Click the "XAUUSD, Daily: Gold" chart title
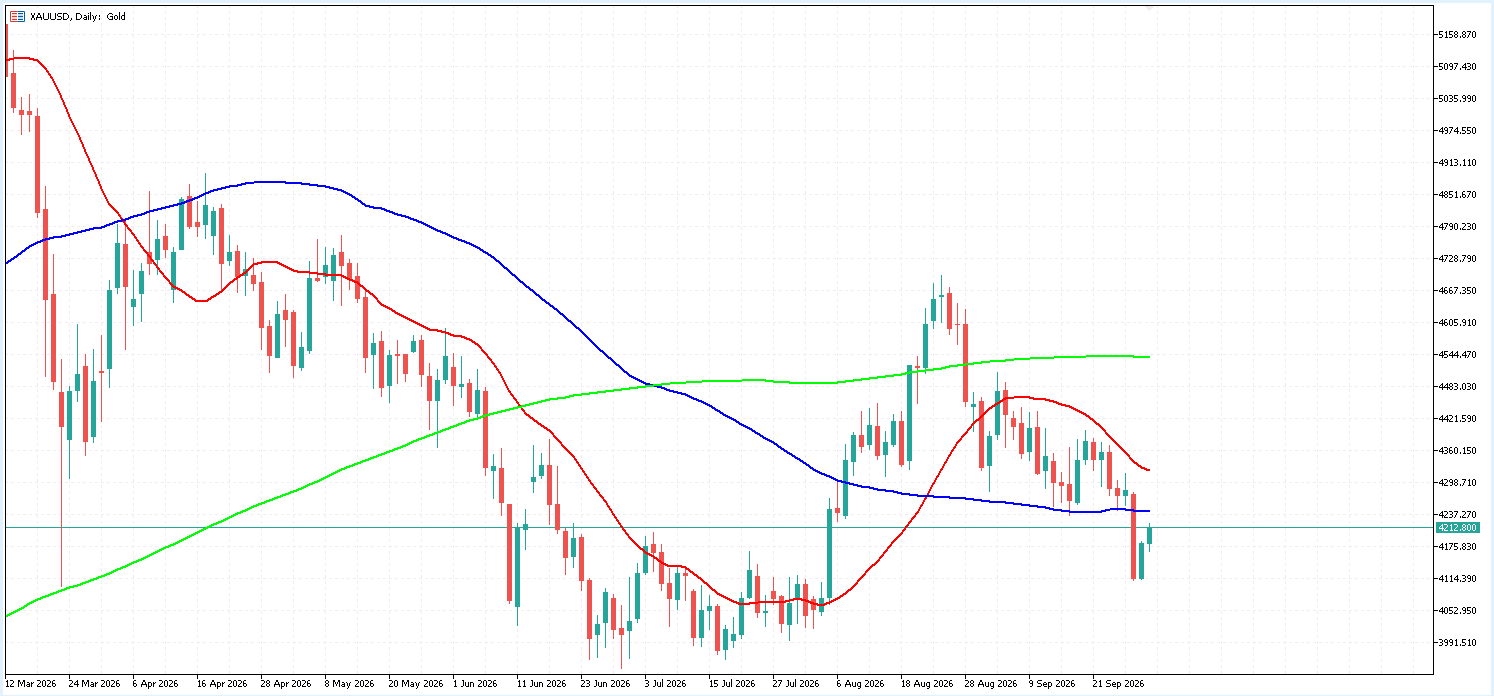 [79, 16]
